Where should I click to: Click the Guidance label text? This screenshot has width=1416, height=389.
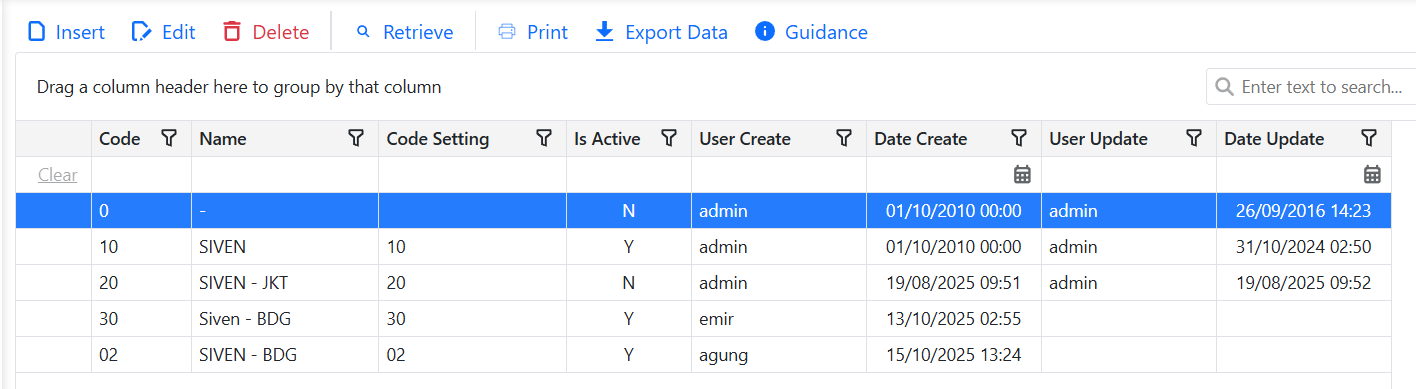coord(826,32)
